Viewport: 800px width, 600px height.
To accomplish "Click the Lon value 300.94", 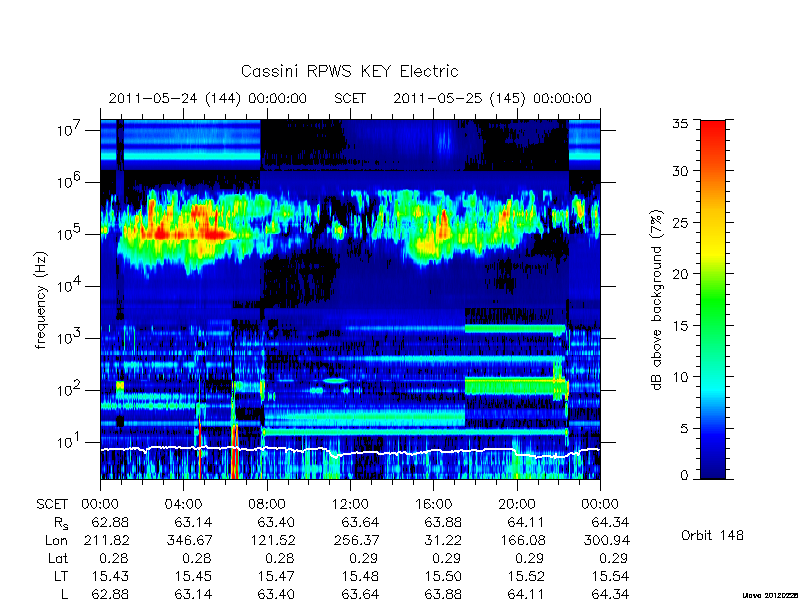I will point(606,540).
